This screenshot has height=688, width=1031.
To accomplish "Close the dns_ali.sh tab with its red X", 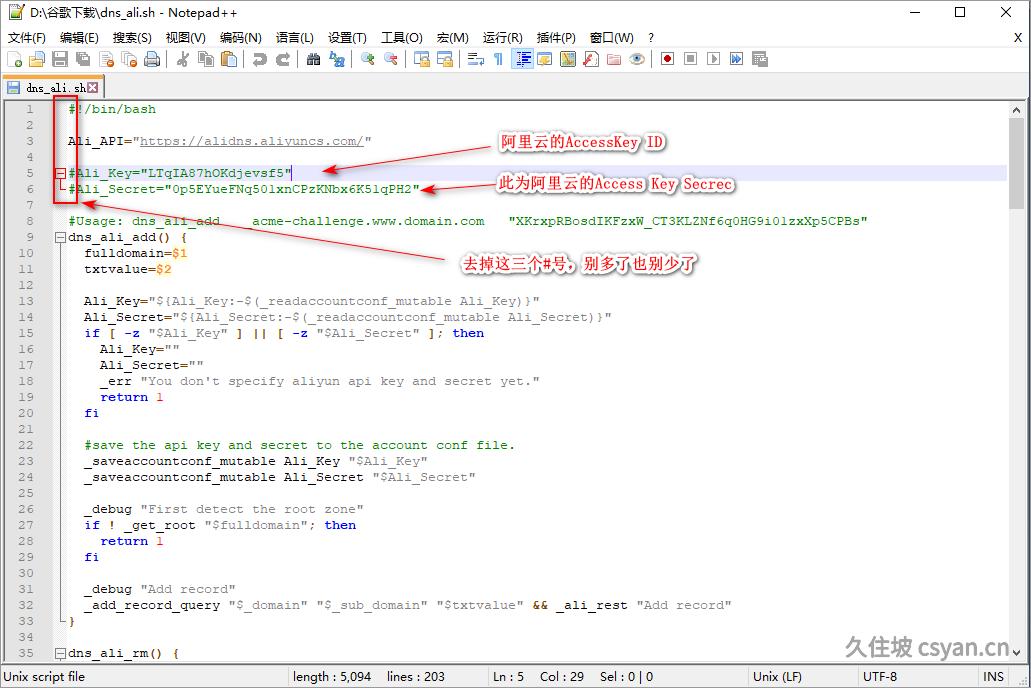I will [x=93, y=87].
